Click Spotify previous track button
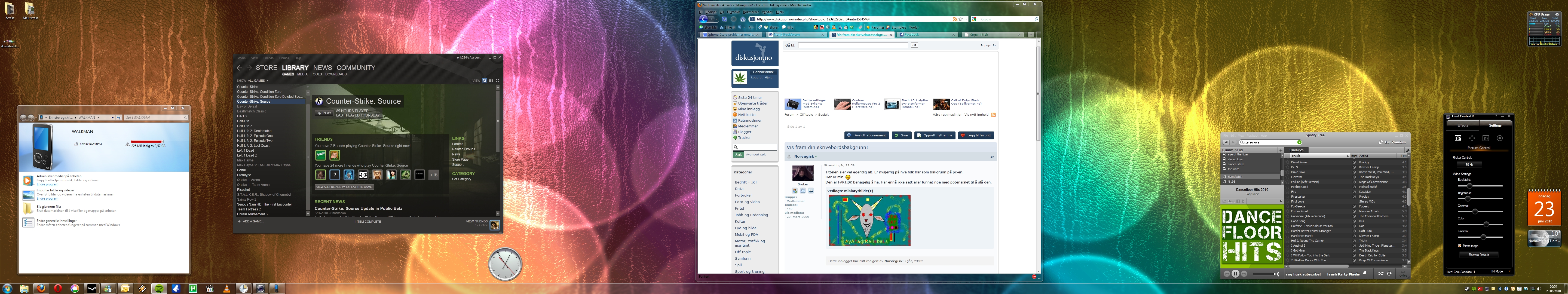This screenshot has width=1568, height=294. [x=1227, y=274]
